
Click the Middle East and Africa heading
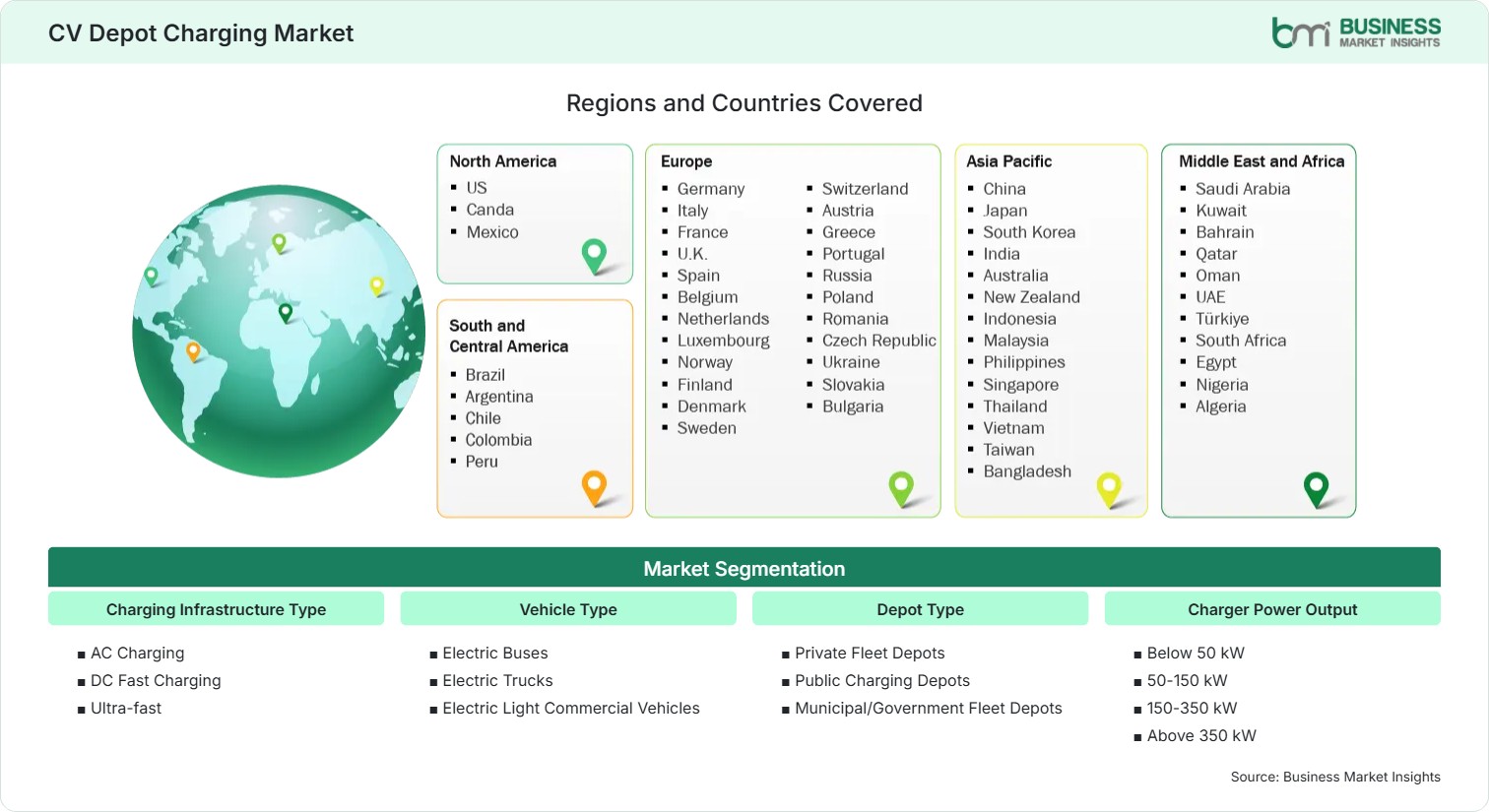(1262, 161)
